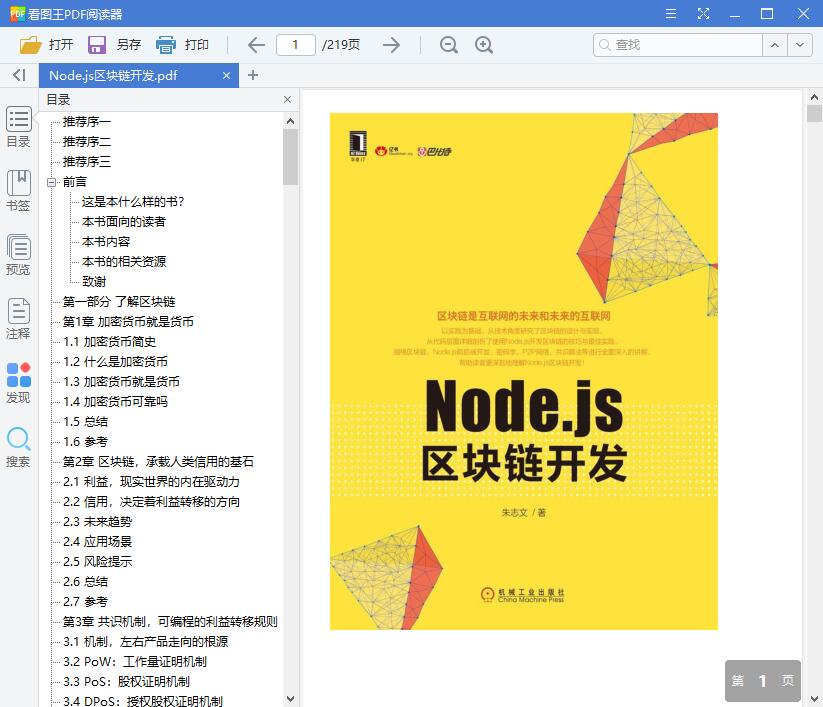Open 1.1 加密货币简史 entry
The height and width of the screenshot is (707, 823).
coord(110,342)
